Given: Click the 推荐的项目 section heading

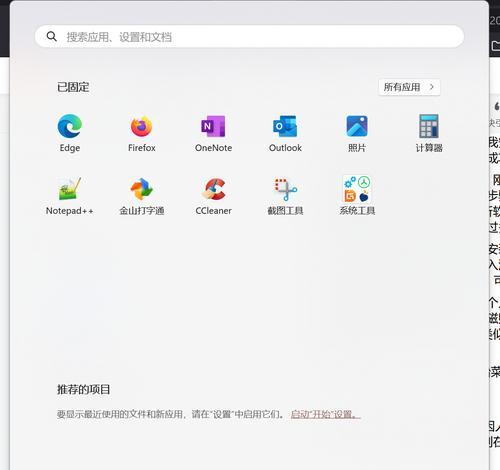Looking at the screenshot, I should click(83, 389).
